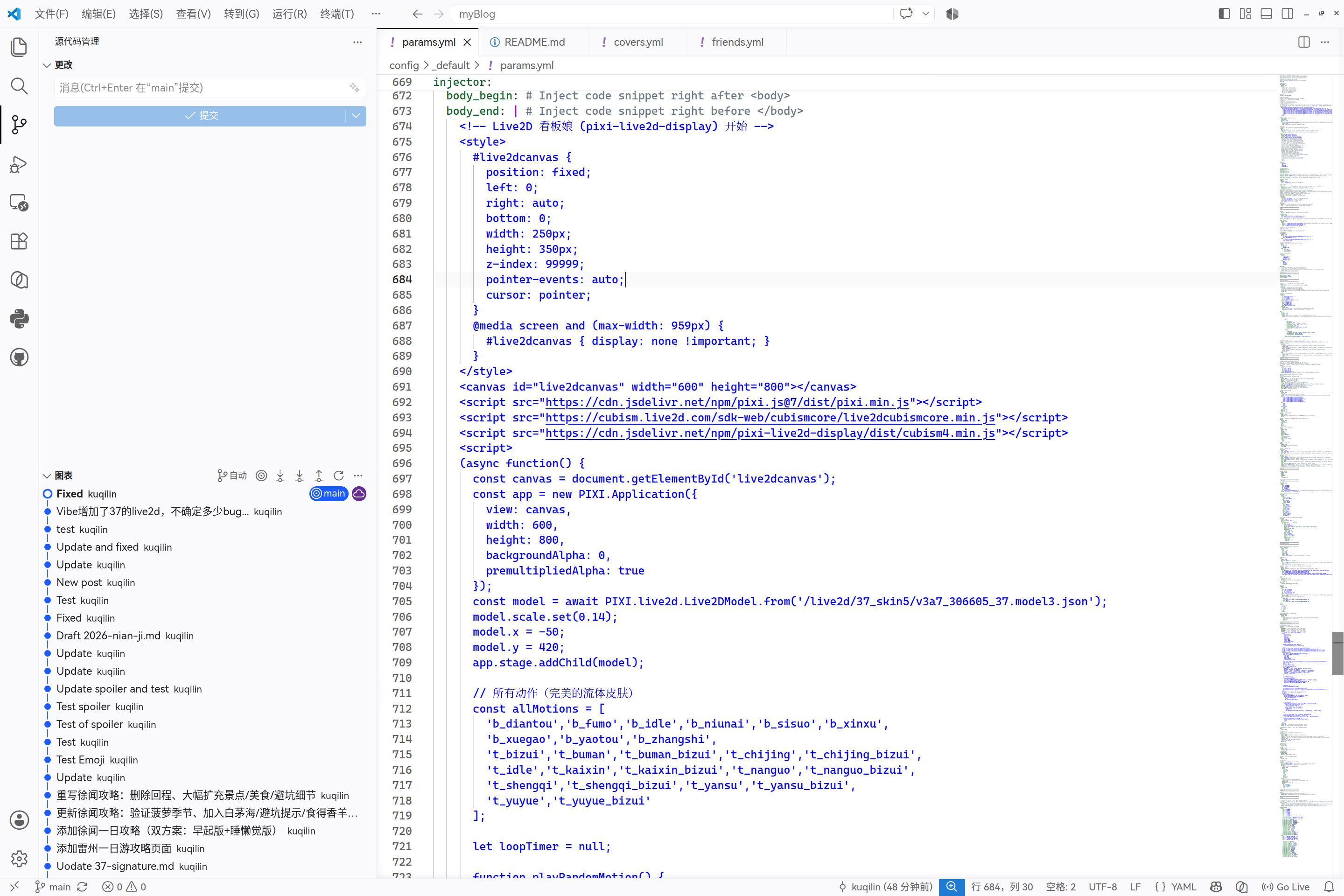1344x896 pixels.
Task: Open the 查看(V) menu
Action: point(193,14)
